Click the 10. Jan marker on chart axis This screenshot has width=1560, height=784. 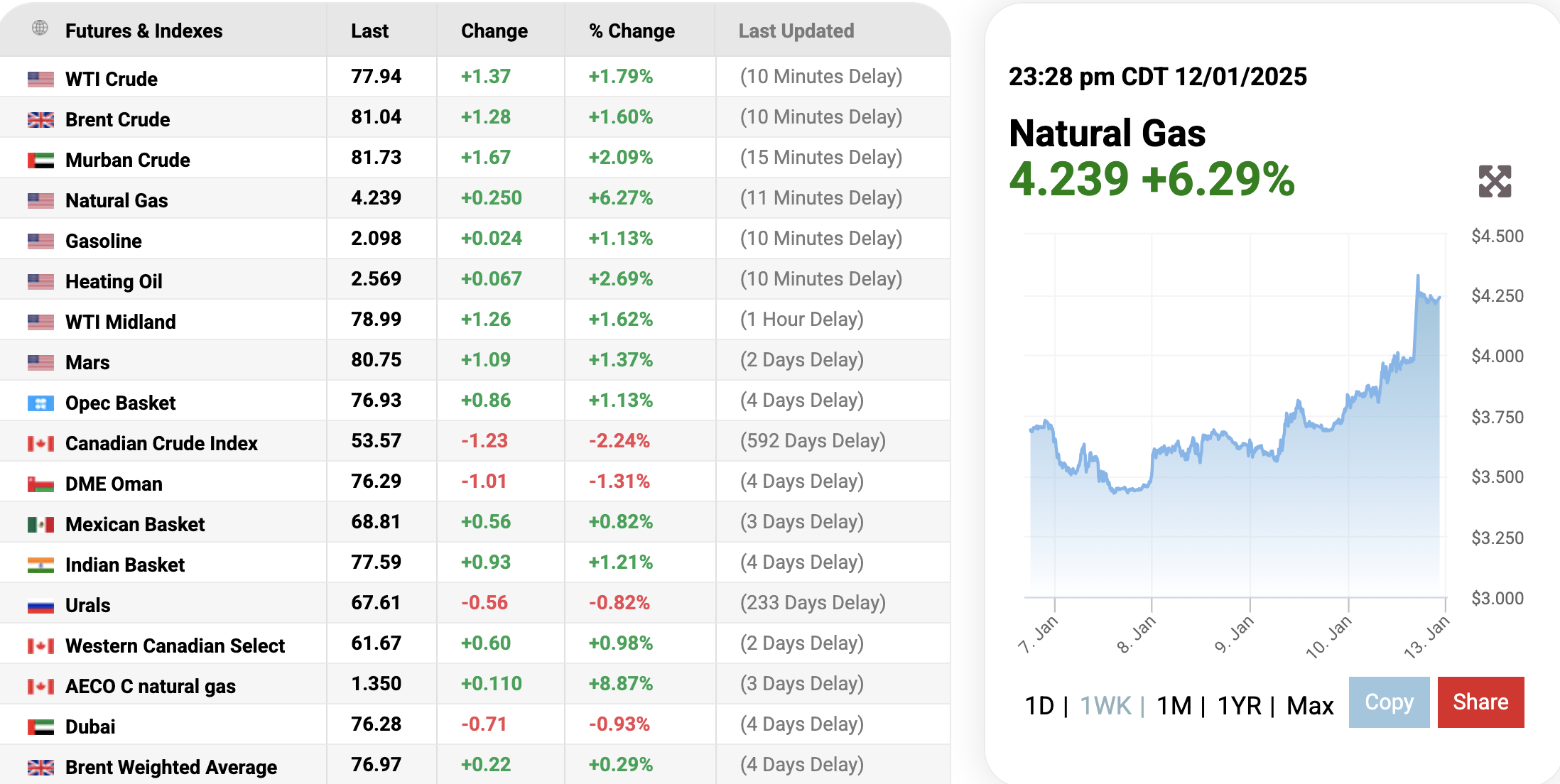pos(1330,636)
